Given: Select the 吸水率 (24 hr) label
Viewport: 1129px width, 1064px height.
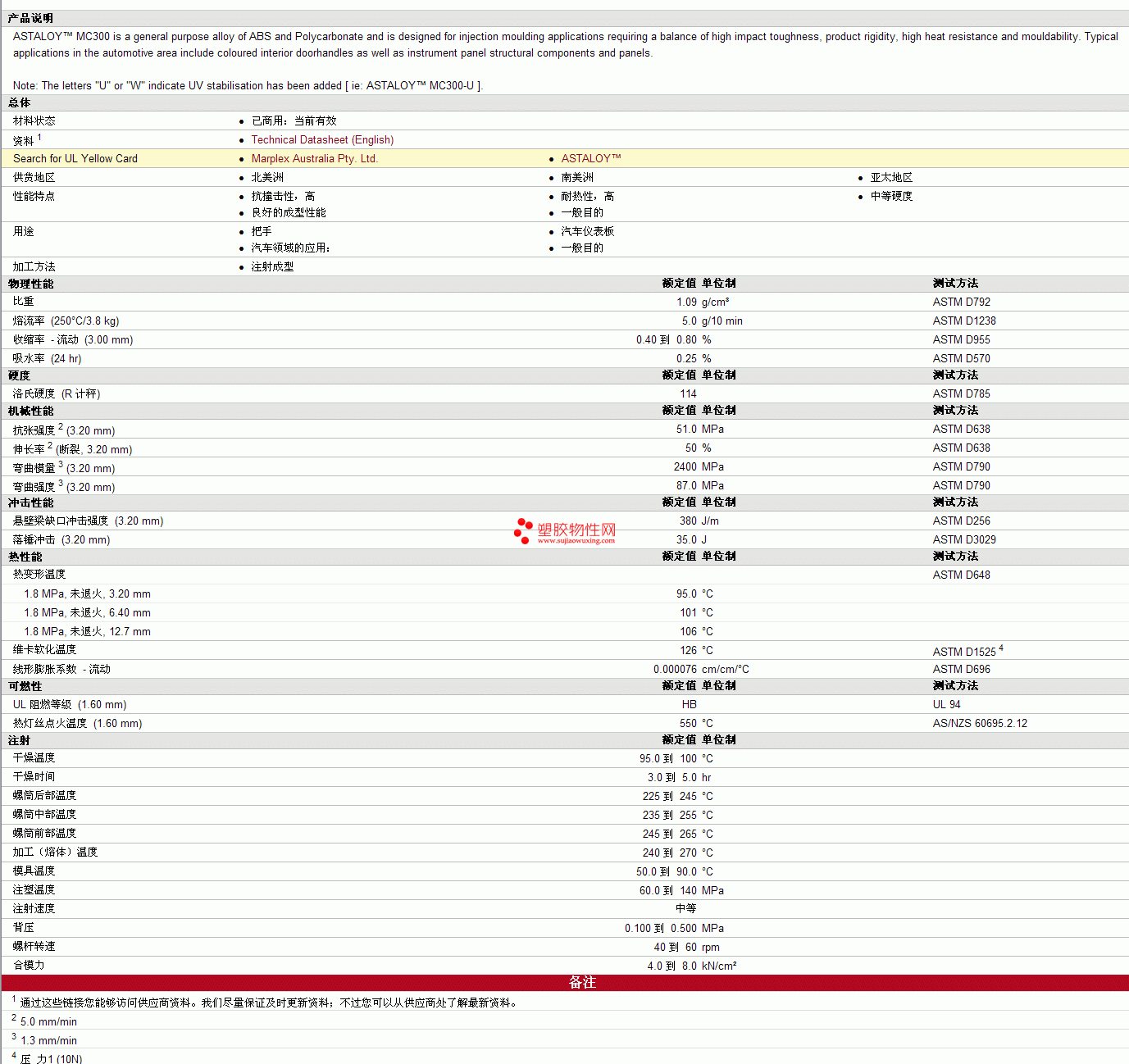Looking at the screenshot, I should [47, 359].
